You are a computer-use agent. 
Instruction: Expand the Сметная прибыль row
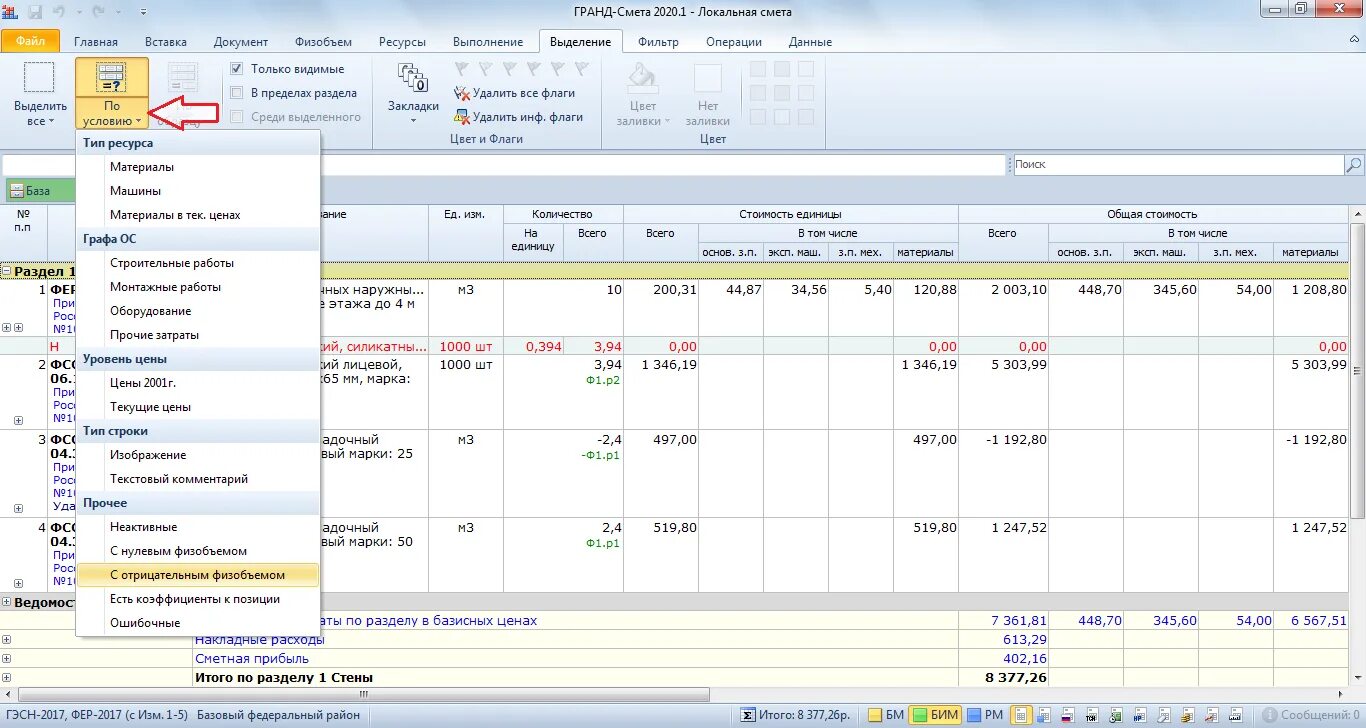[x=7, y=659]
